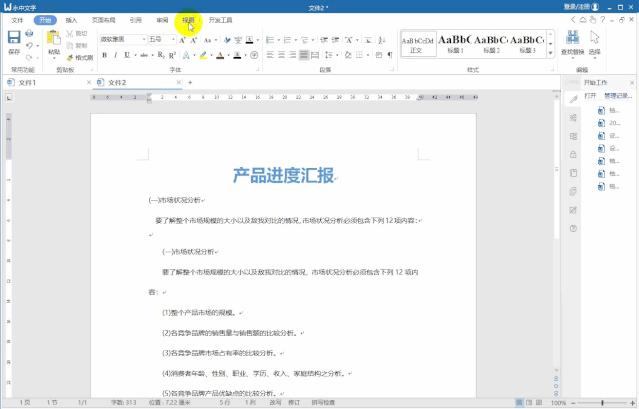Switch to the Insert (插入) tab

point(71,20)
